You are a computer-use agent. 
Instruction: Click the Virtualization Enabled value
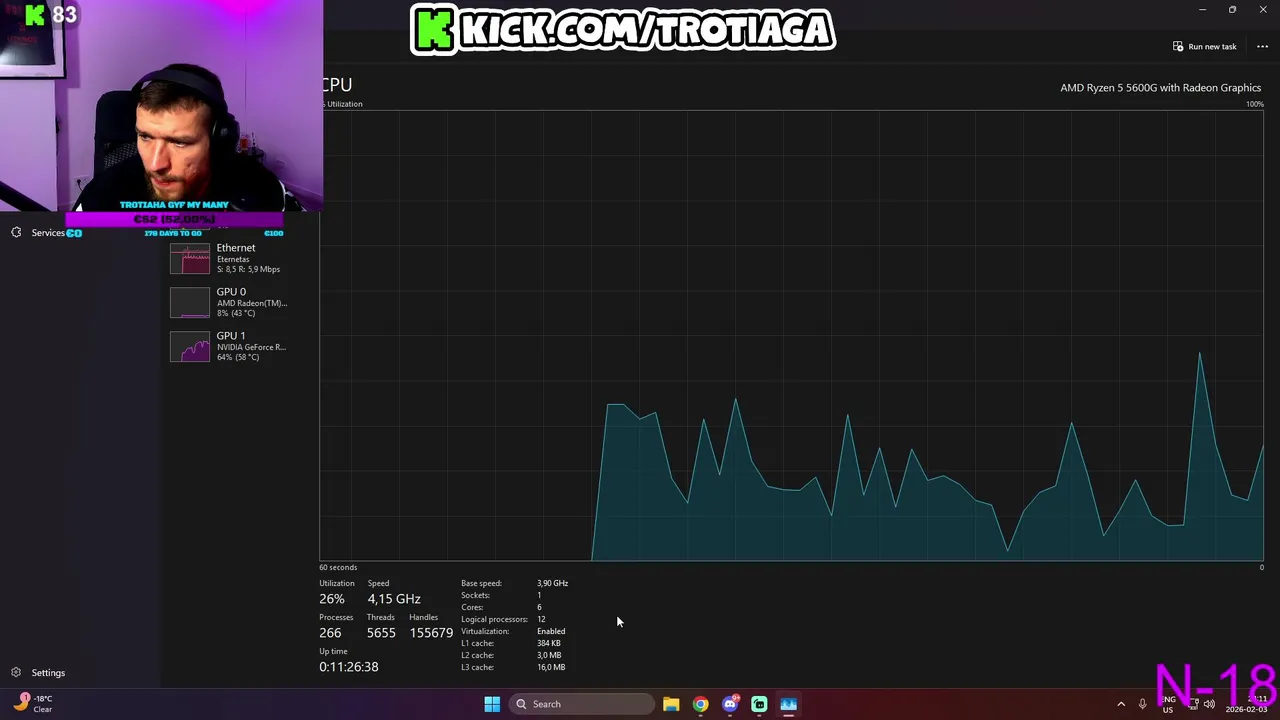[x=551, y=631]
